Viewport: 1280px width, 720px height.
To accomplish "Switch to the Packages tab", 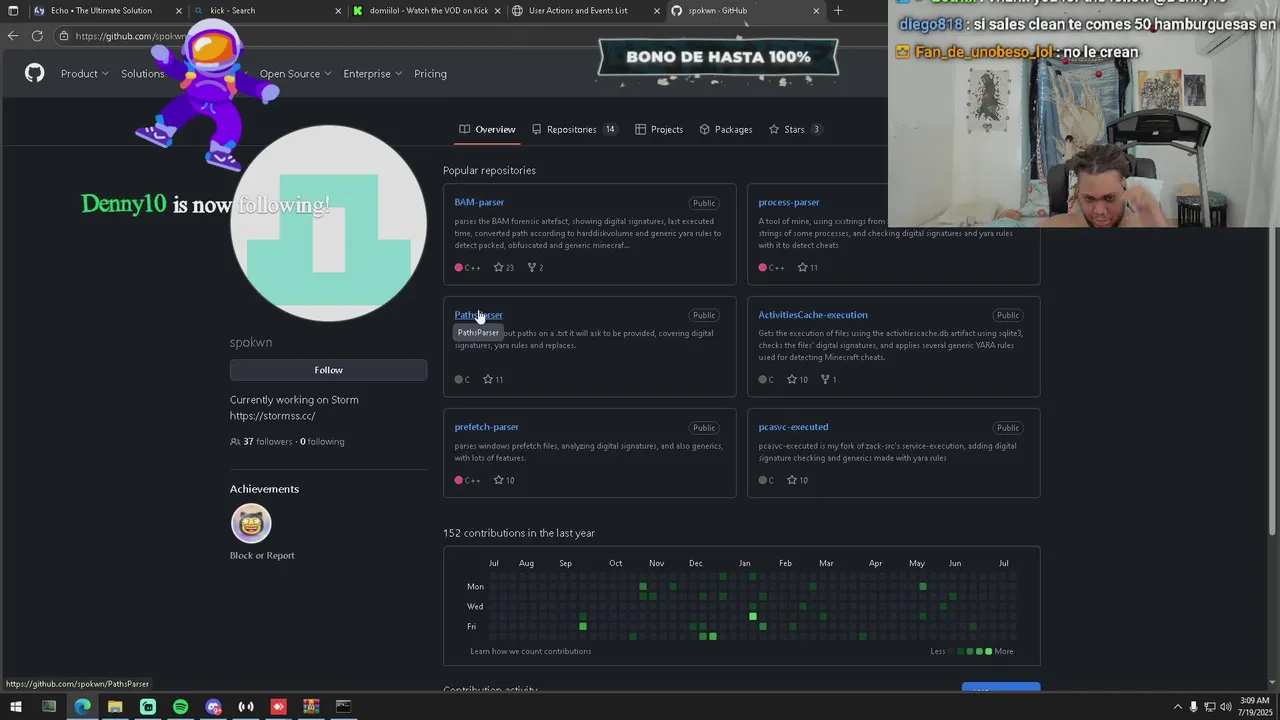I will point(726,129).
